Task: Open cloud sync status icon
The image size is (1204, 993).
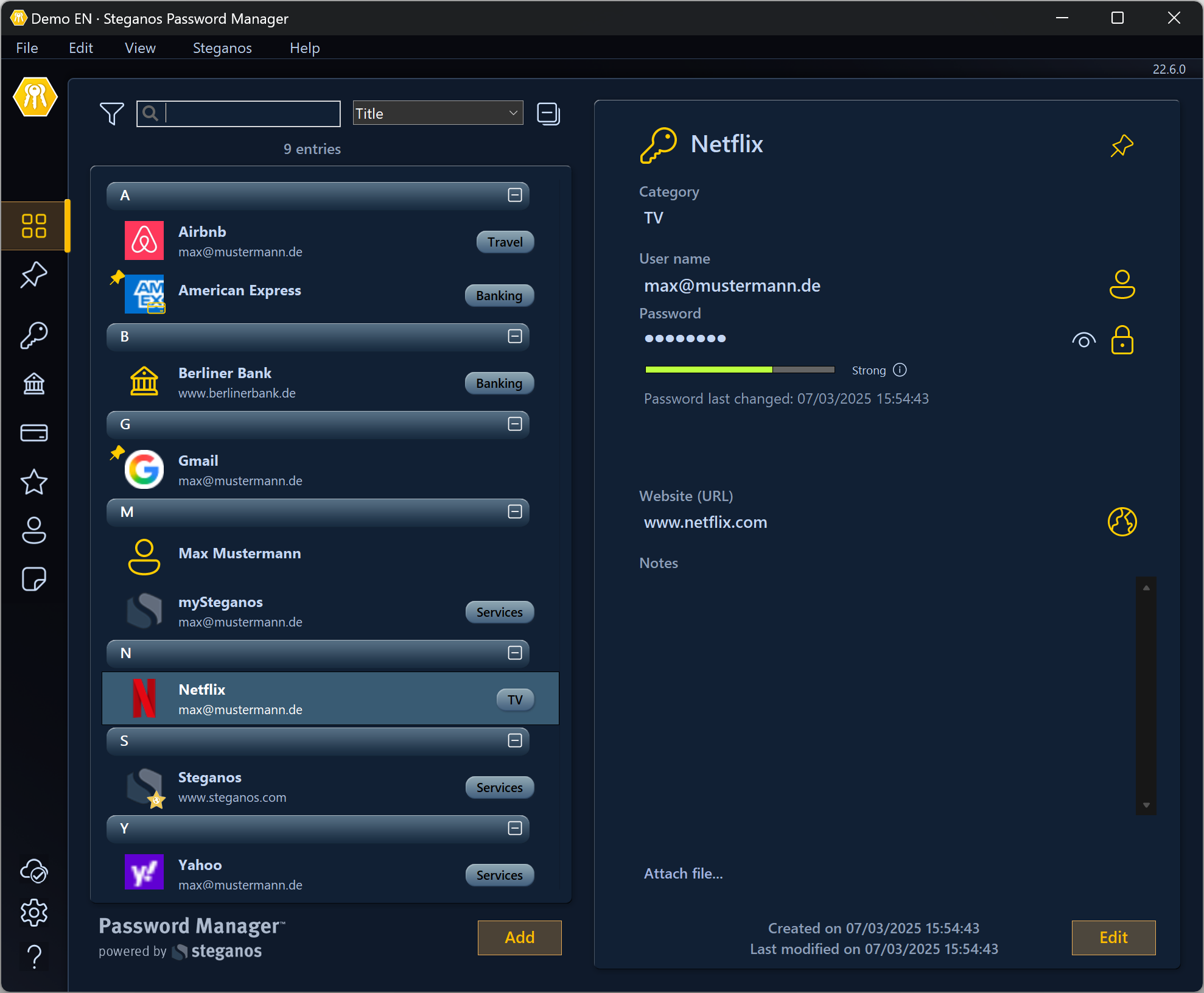Action: click(34, 871)
